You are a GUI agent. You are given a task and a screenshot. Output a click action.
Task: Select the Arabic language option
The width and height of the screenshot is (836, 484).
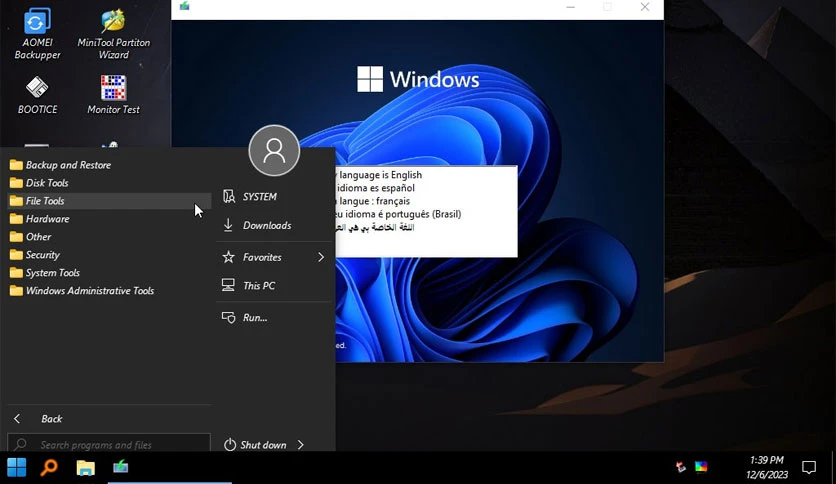375,227
